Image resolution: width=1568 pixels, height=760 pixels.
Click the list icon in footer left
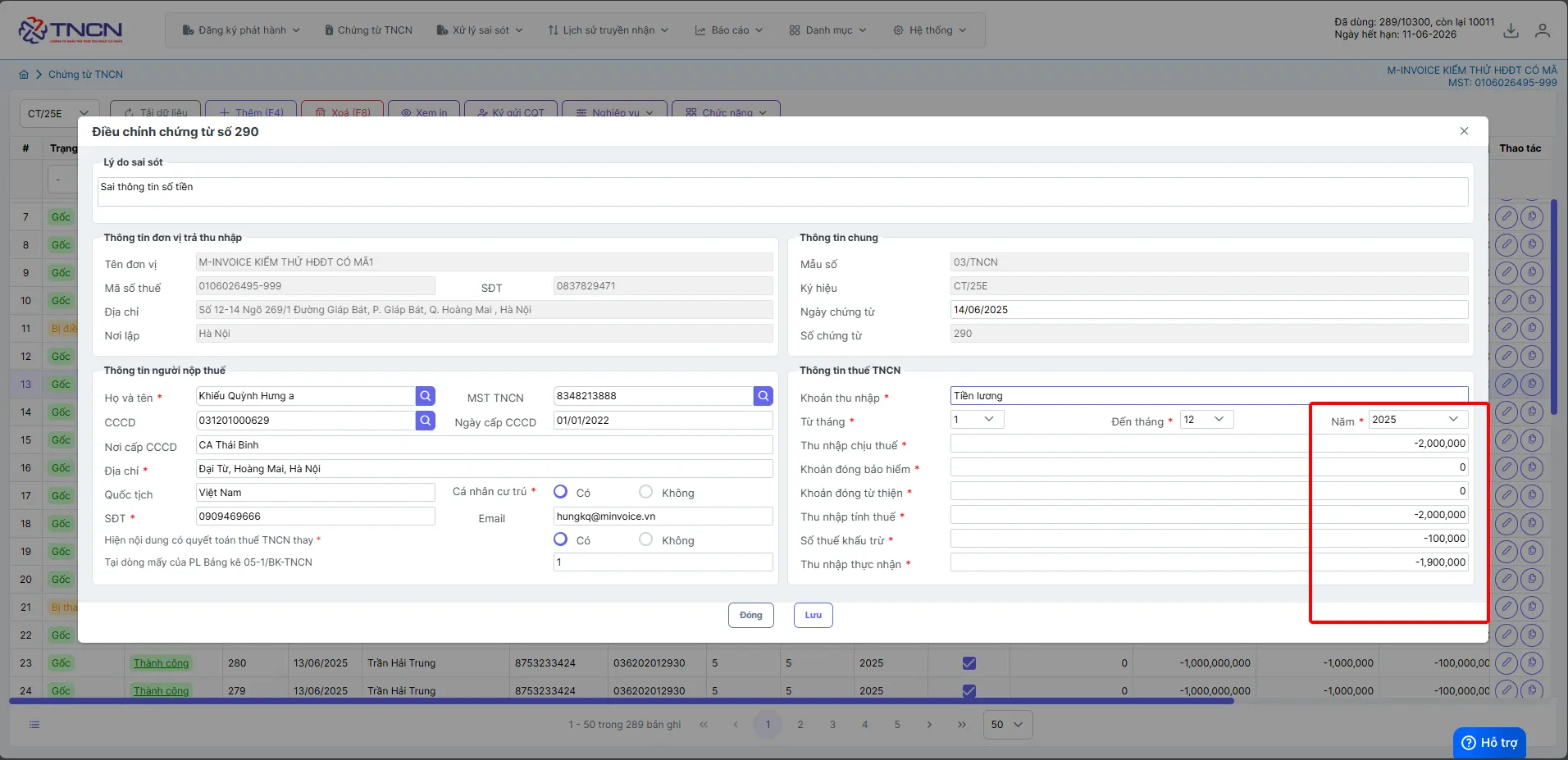[x=34, y=725]
